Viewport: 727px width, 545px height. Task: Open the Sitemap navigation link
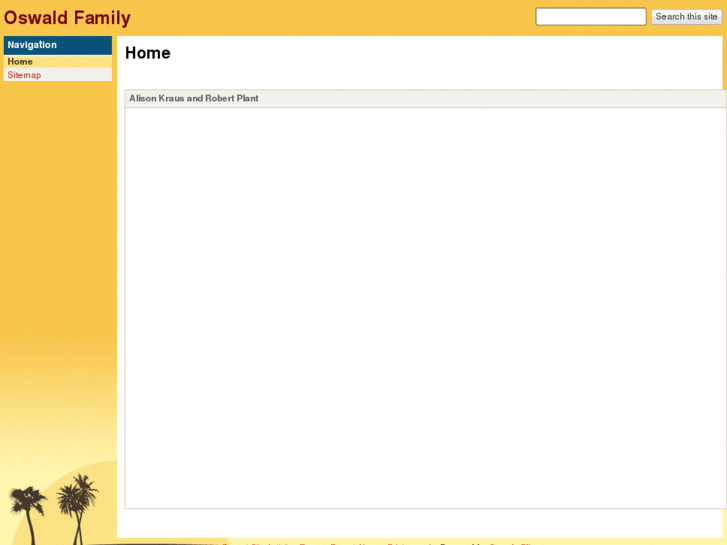click(x=24, y=75)
